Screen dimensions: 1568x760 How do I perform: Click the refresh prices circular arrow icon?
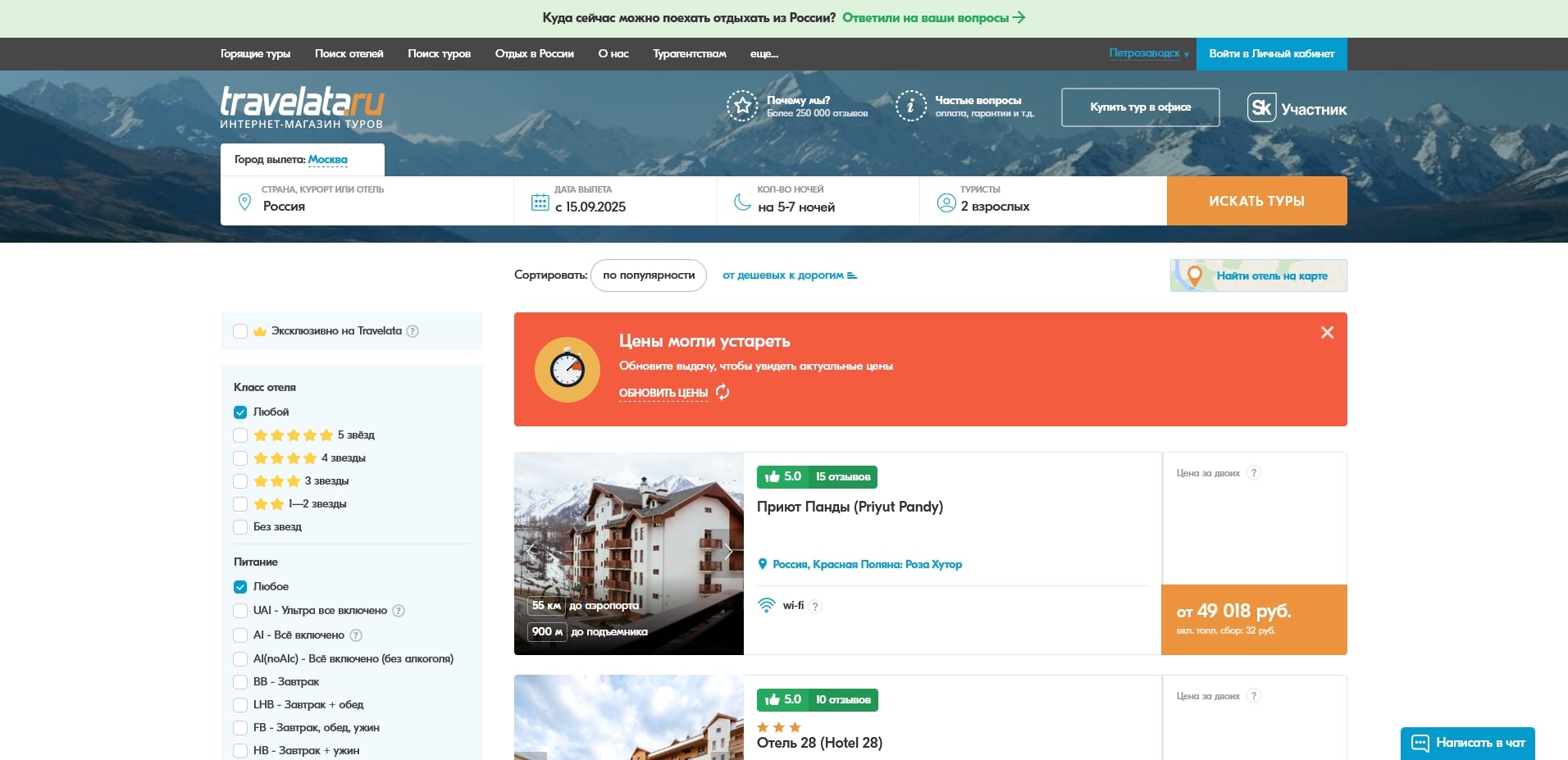(x=722, y=392)
